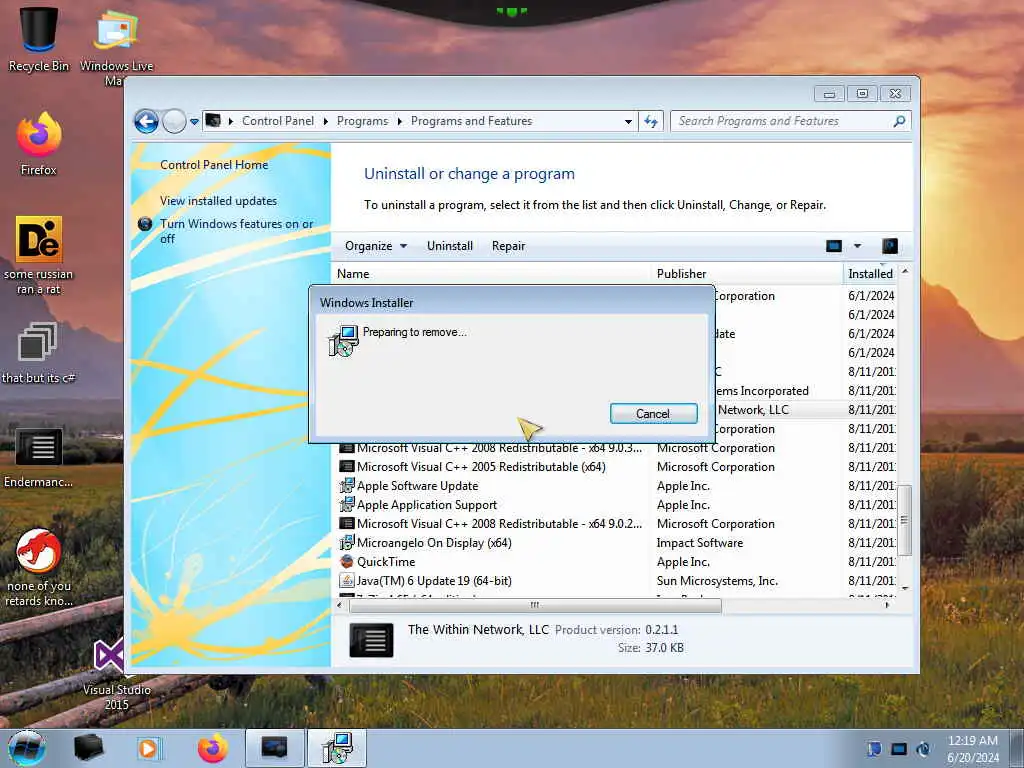Click the Firefox taskbar icon
1024x768 pixels.
pyautogui.click(x=213, y=748)
